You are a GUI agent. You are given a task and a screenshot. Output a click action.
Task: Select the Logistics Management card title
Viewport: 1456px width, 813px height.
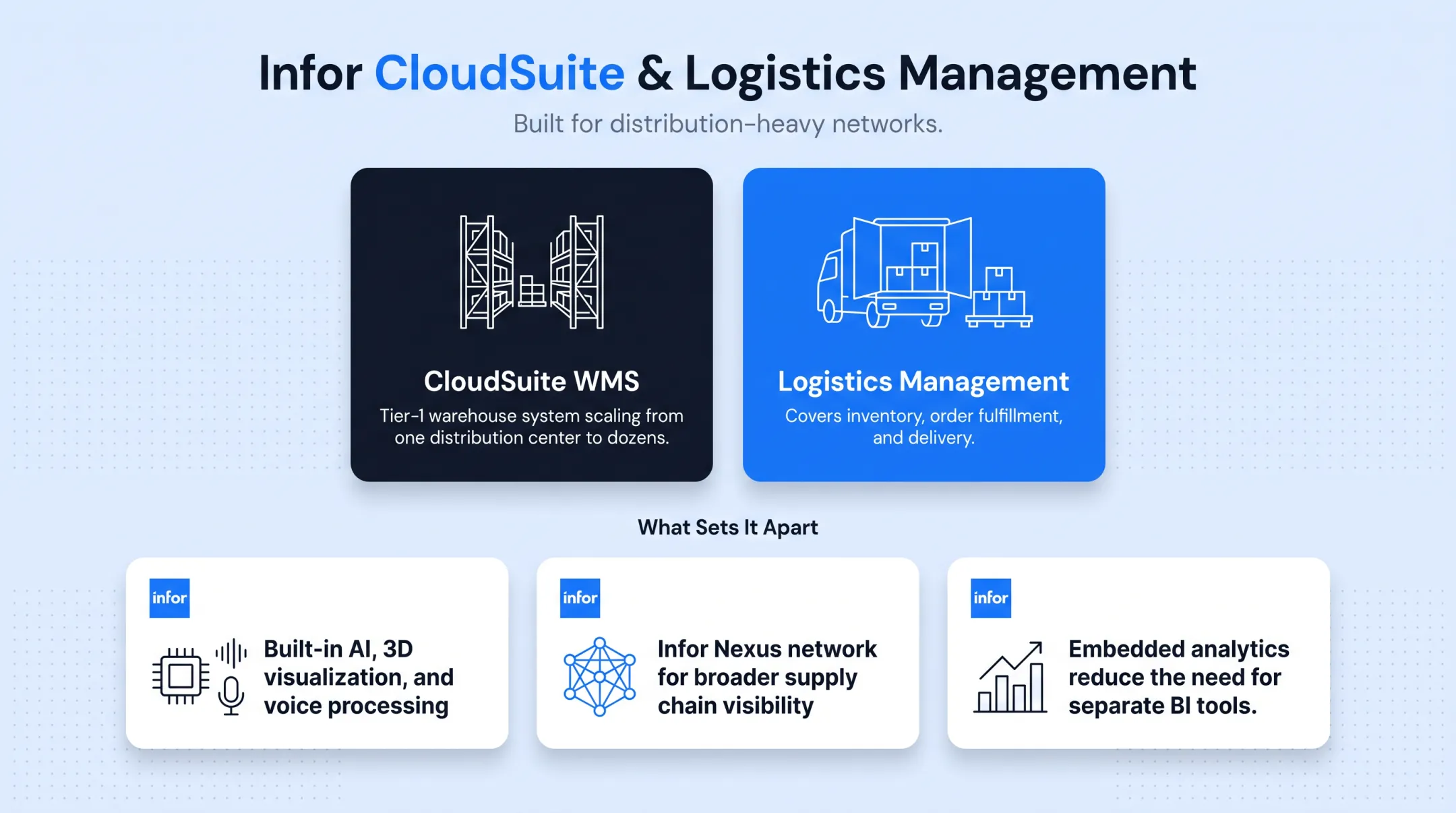tap(923, 382)
